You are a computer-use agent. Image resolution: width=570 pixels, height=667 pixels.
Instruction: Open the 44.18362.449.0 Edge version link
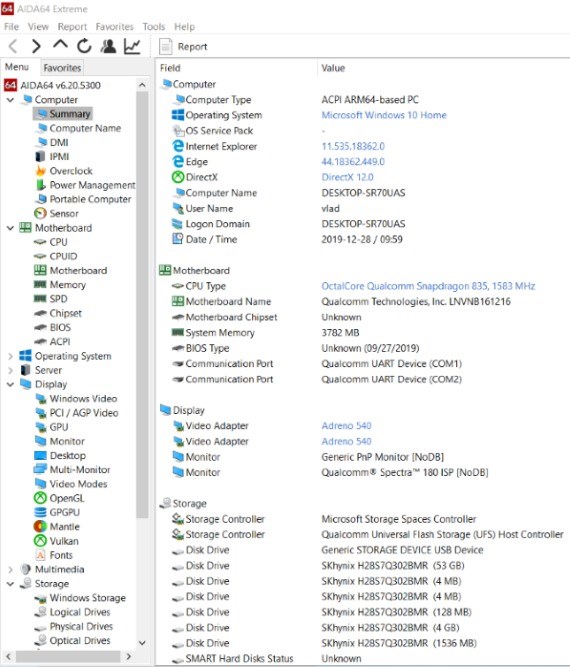pyautogui.click(x=353, y=162)
